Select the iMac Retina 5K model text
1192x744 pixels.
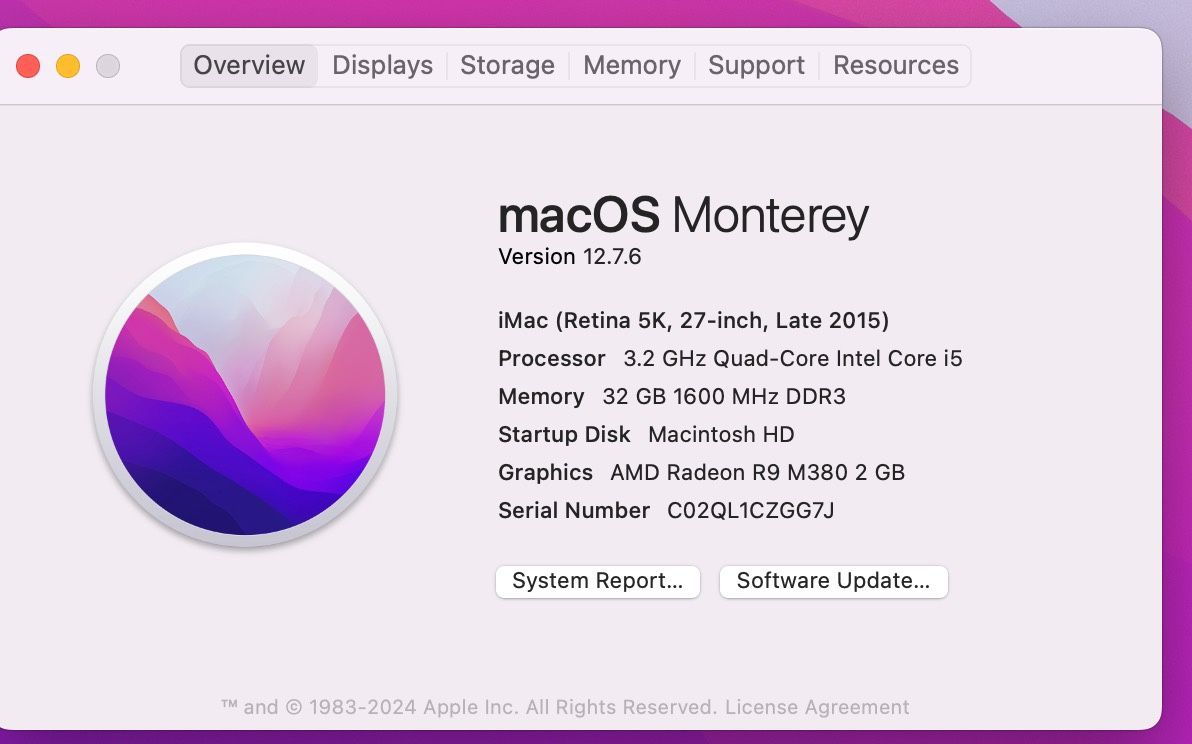coord(695,320)
